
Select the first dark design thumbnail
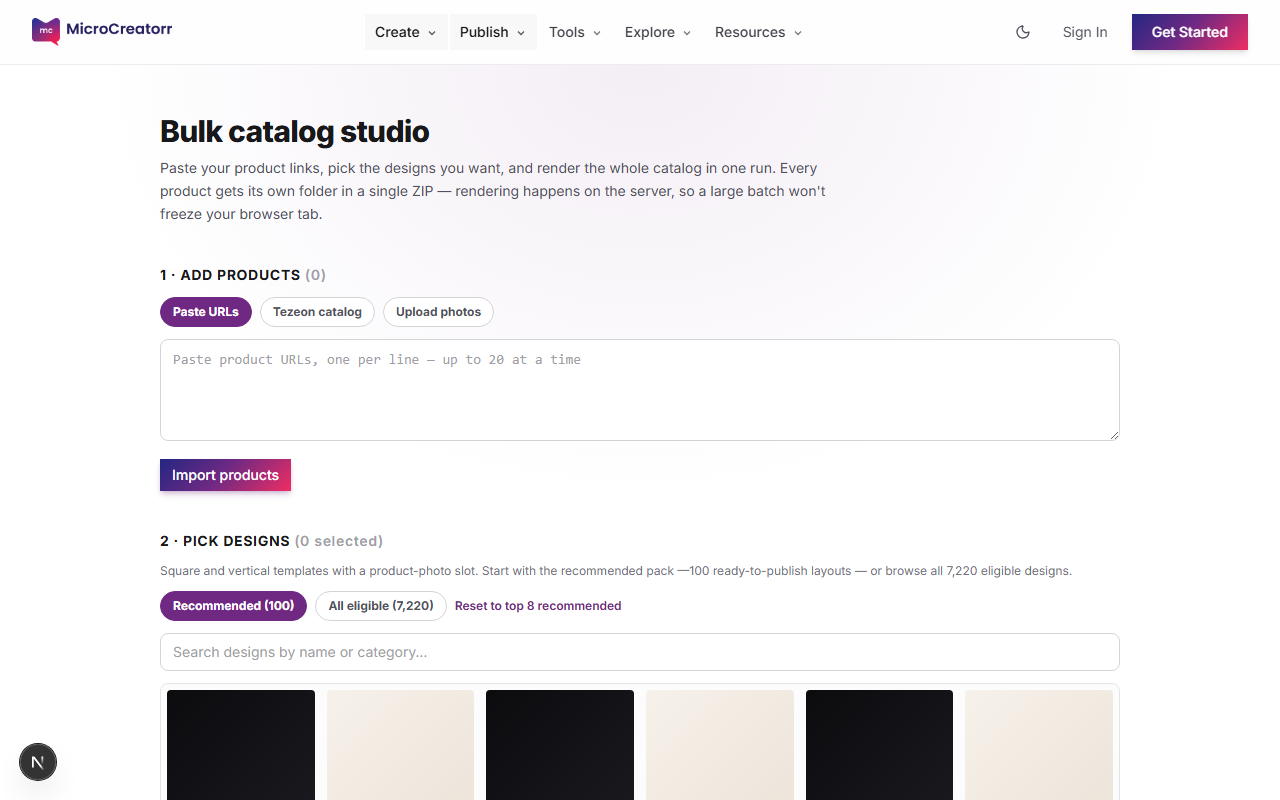click(241, 745)
